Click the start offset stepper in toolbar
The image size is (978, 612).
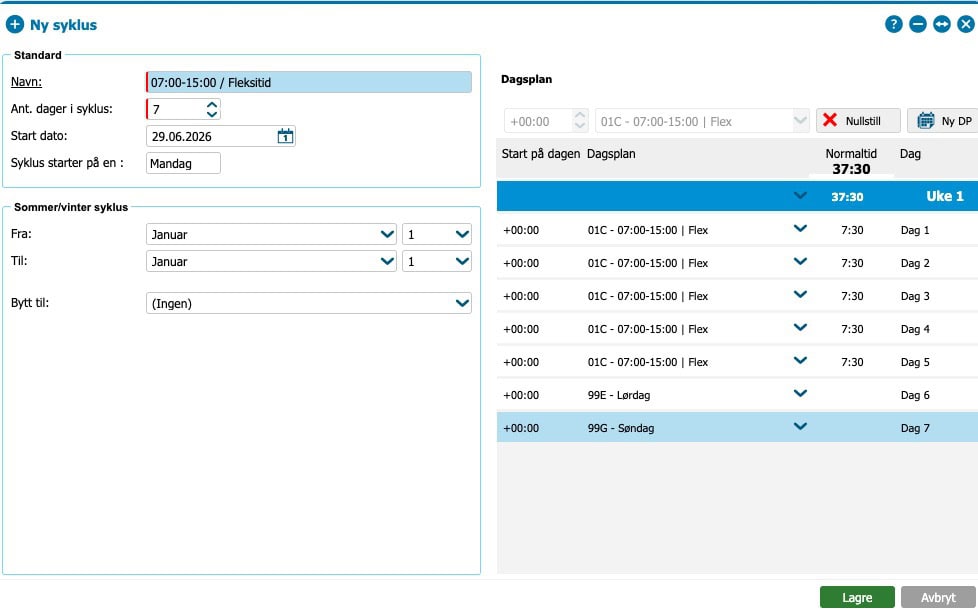[x=580, y=120]
